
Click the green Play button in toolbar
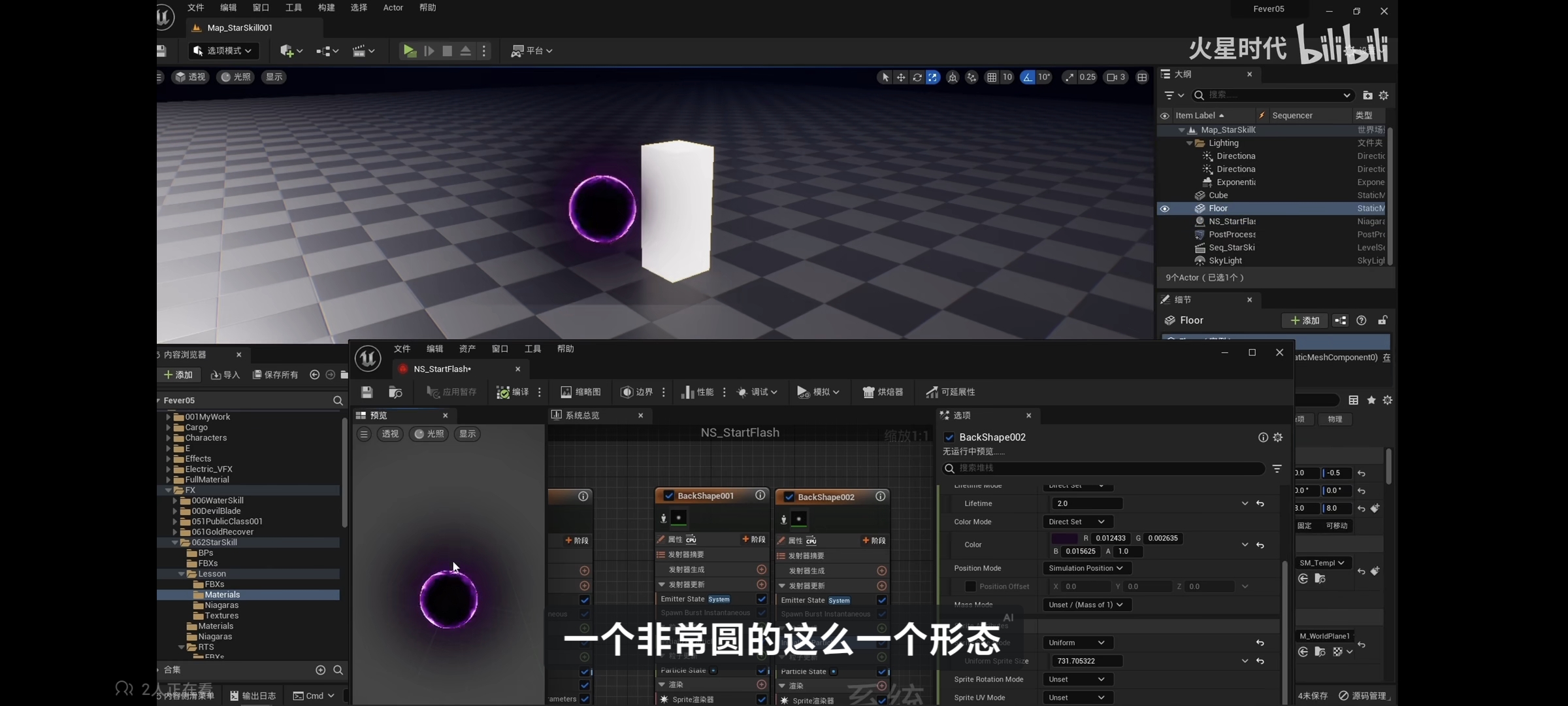(x=410, y=50)
